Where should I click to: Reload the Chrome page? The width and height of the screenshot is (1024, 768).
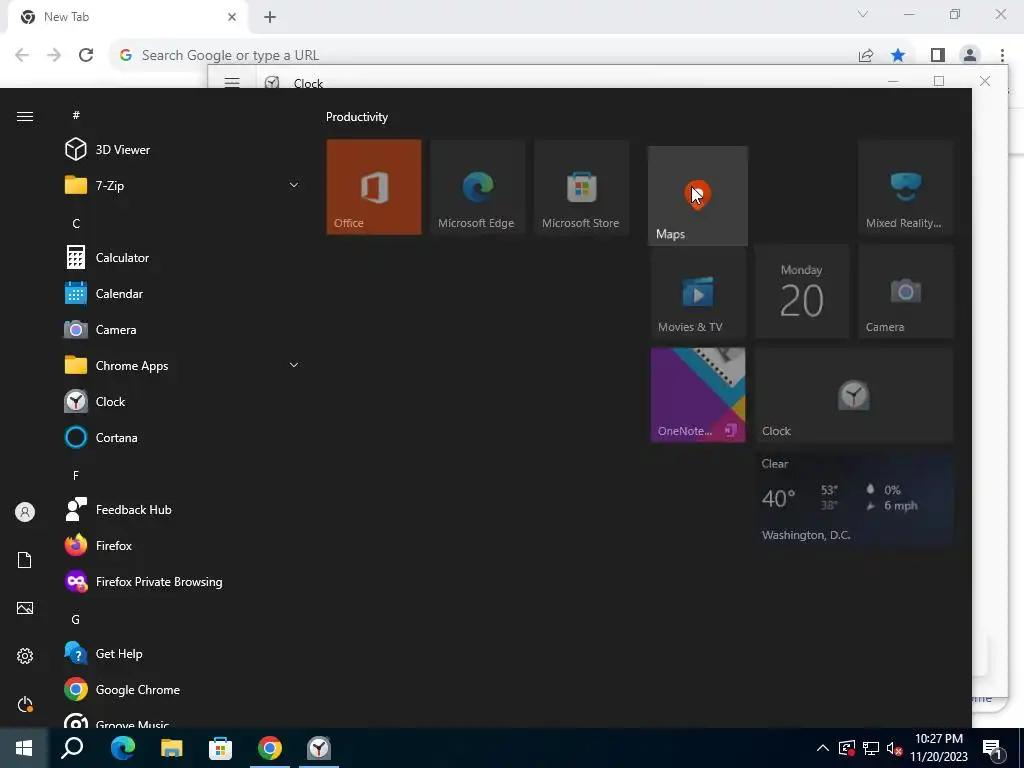pyautogui.click(x=86, y=56)
